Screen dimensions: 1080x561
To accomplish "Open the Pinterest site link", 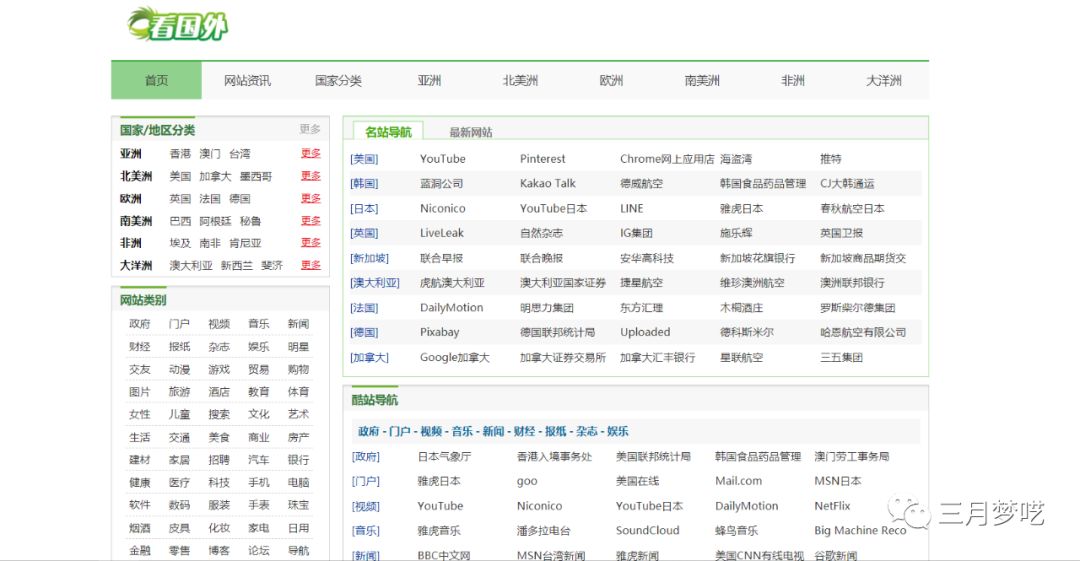I will point(542,159).
